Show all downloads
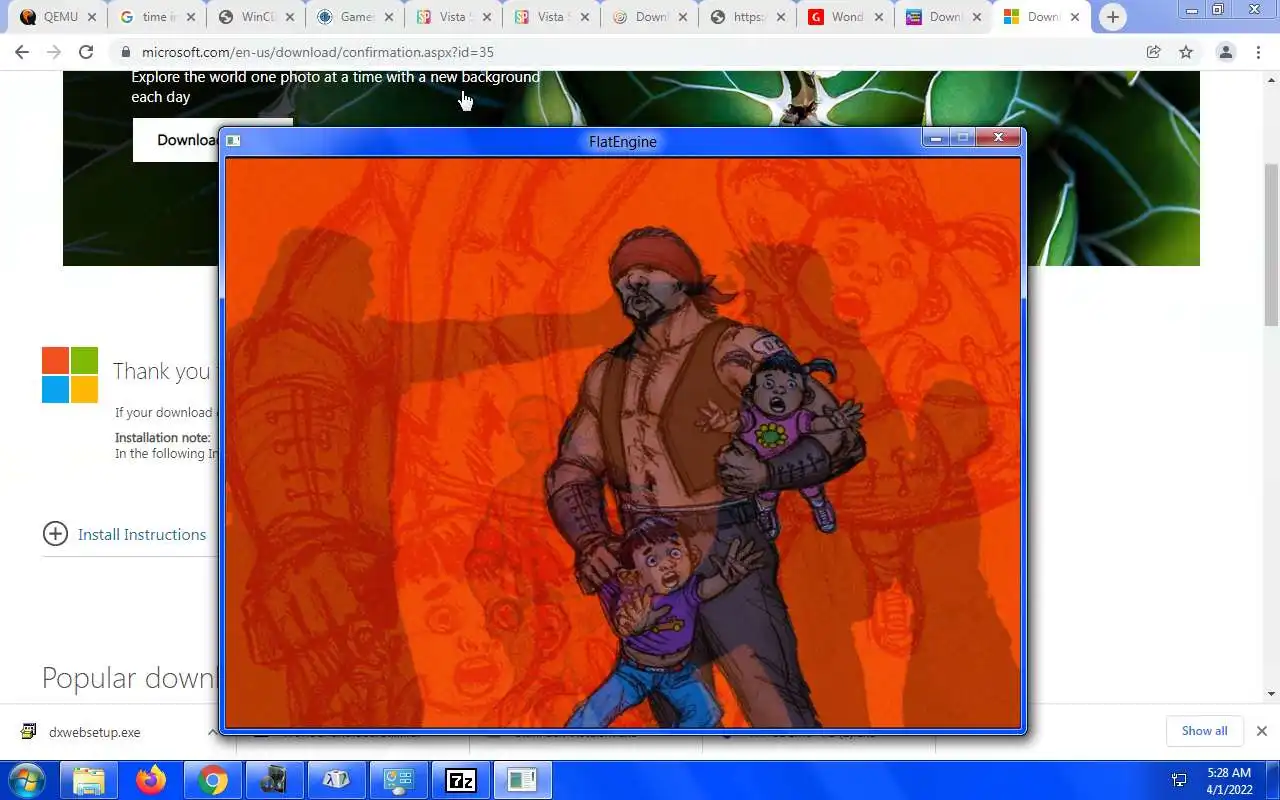 (1204, 731)
